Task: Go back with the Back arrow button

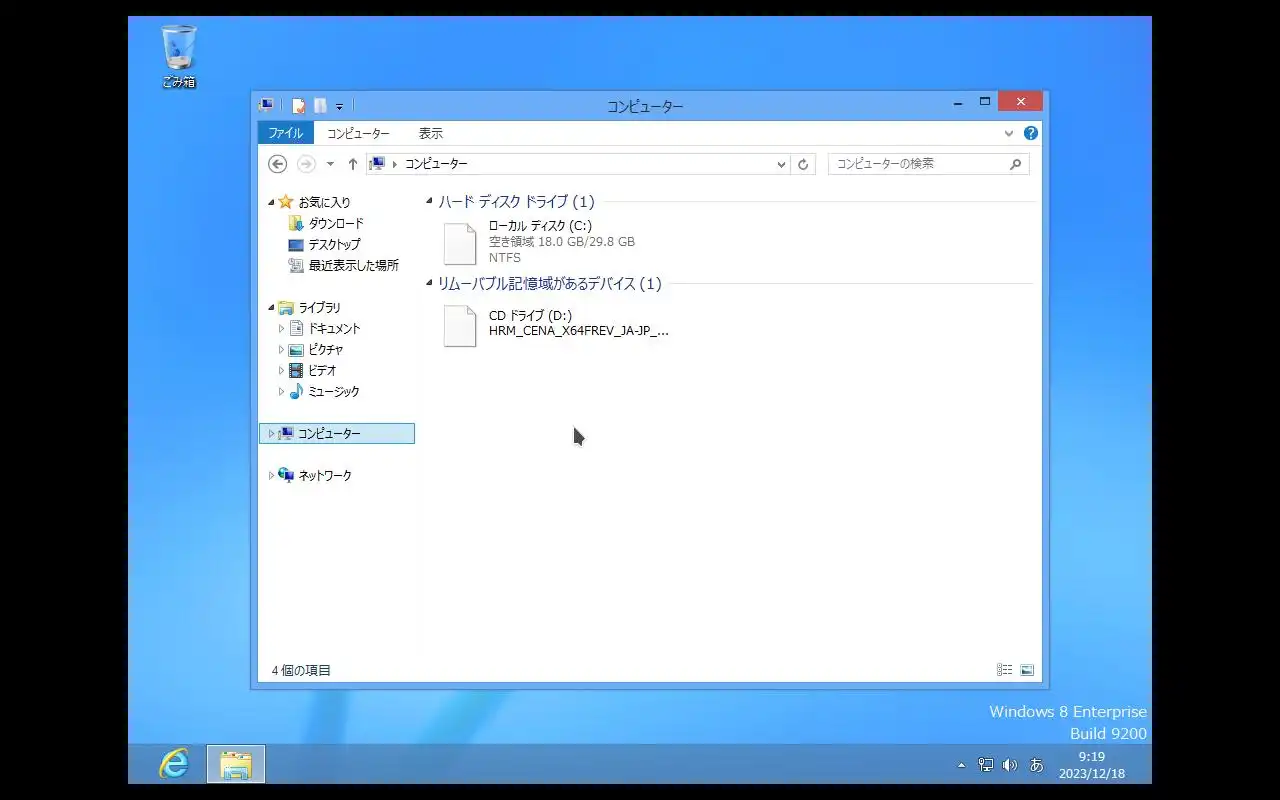Action: 278,164
